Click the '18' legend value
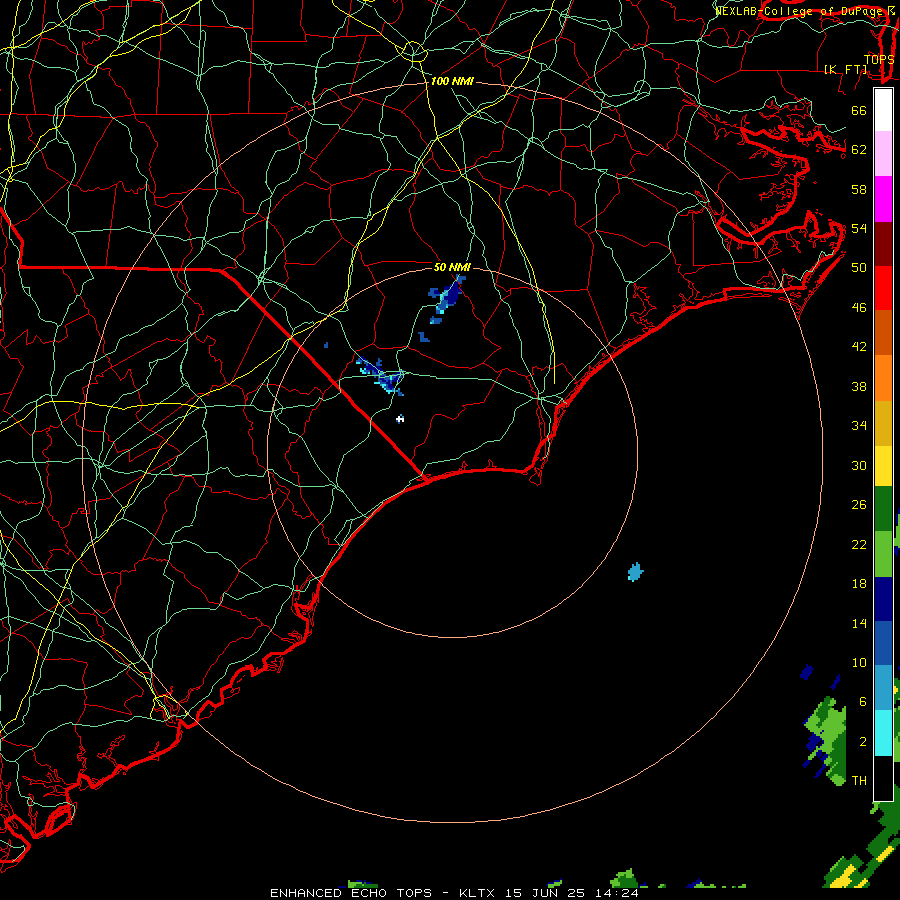Screen dimensions: 900x900 (859, 584)
